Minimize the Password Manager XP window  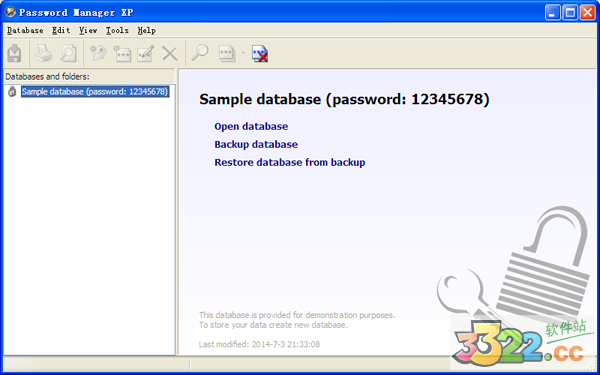coord(553,13)
